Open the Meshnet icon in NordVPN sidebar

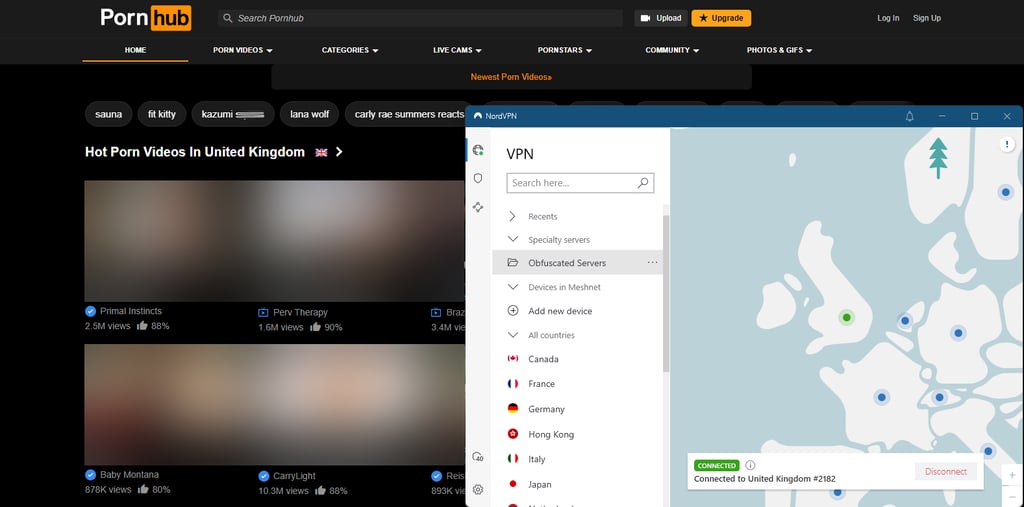[478, 207]
